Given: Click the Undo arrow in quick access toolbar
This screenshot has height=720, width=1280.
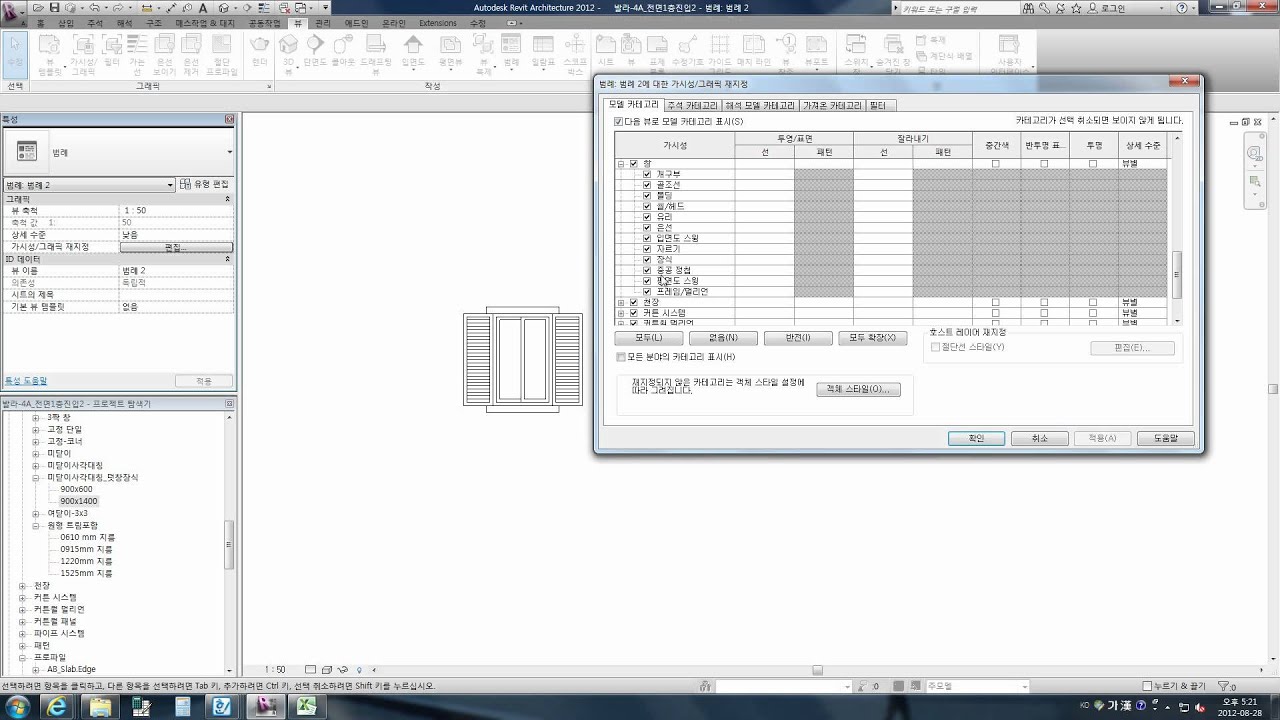Looking at the screenshot, I should click(94, 7).
